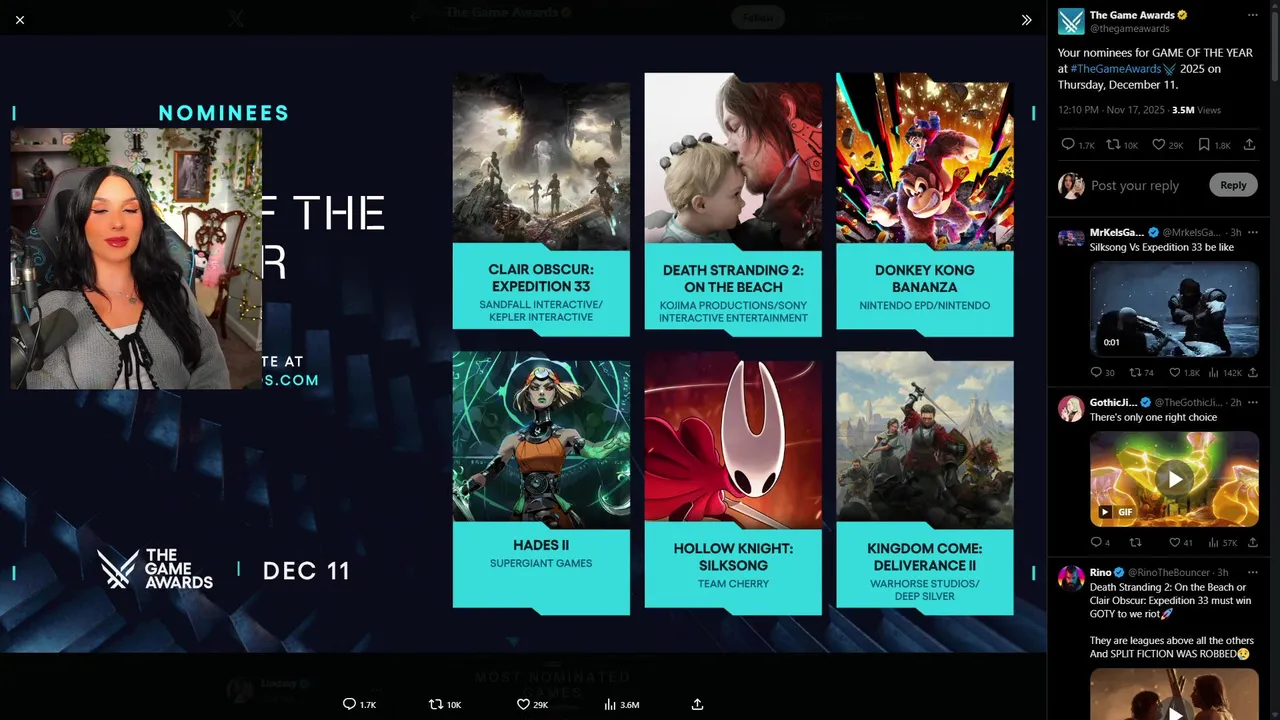This screenshot has height=720, width=1280.
Task: Open Rino's profile avatar
Action: click(x=1071, y=578)
